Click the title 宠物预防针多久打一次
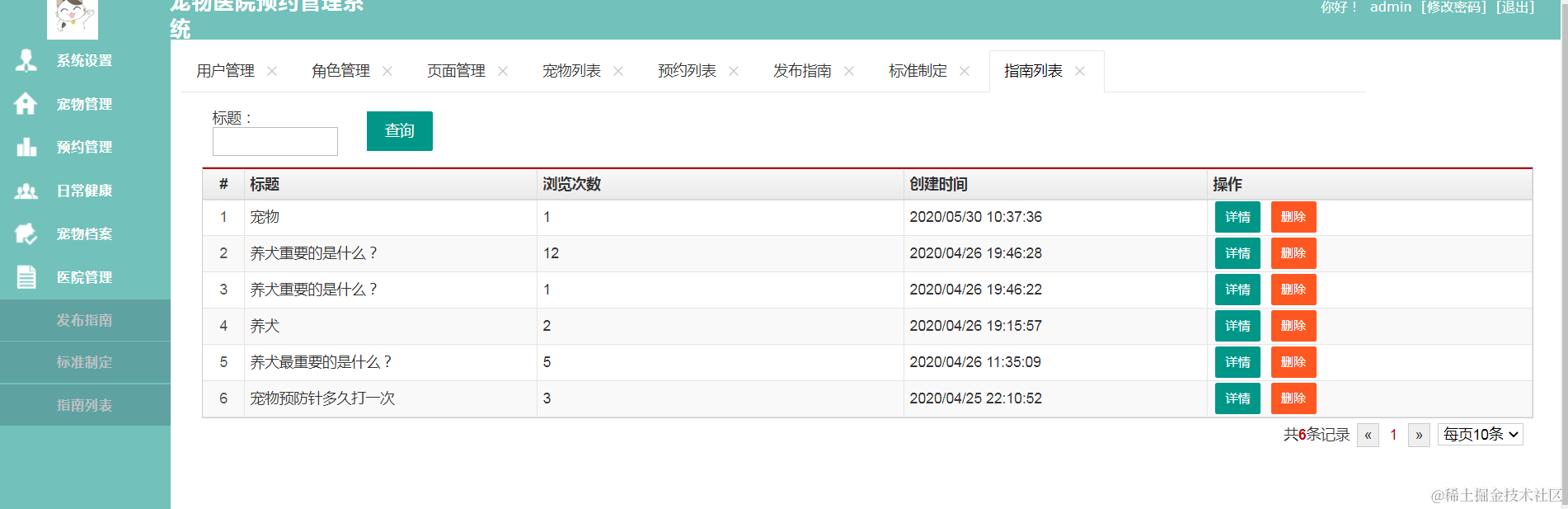 [322, 398]
